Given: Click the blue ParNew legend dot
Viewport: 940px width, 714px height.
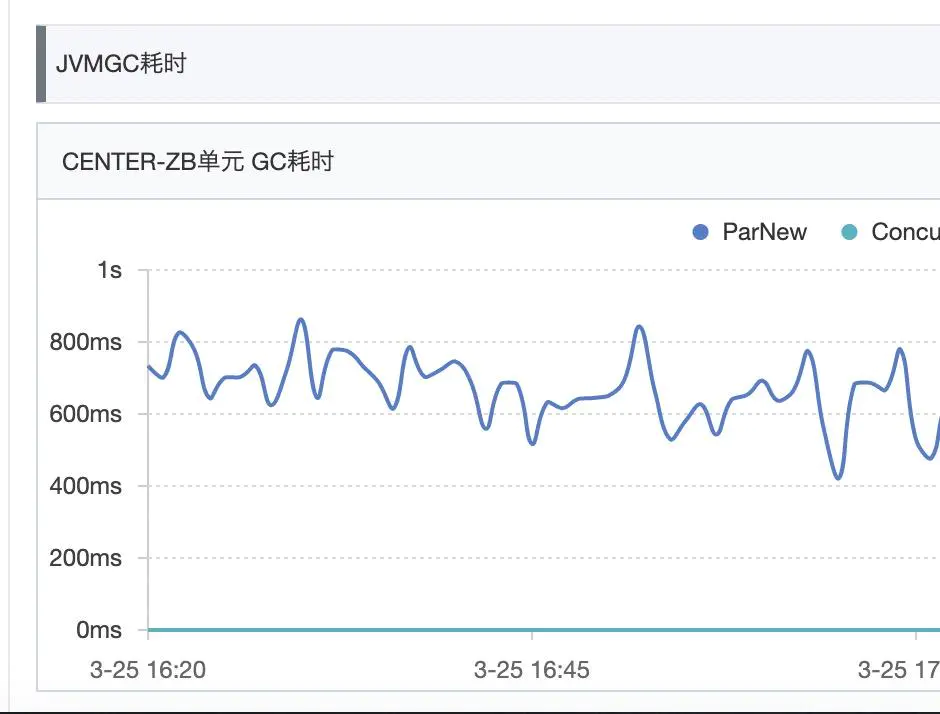Looking at the screenshot, I should 701,233.
